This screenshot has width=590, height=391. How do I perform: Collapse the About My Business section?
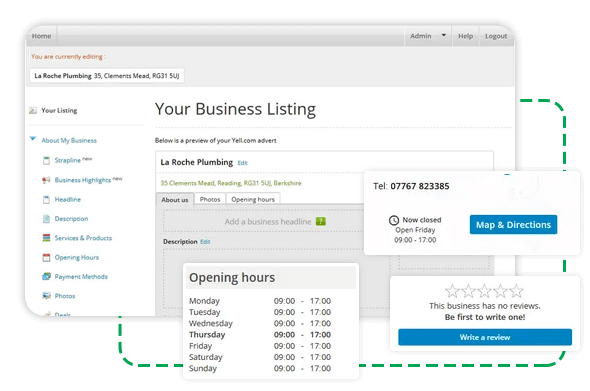33,139
